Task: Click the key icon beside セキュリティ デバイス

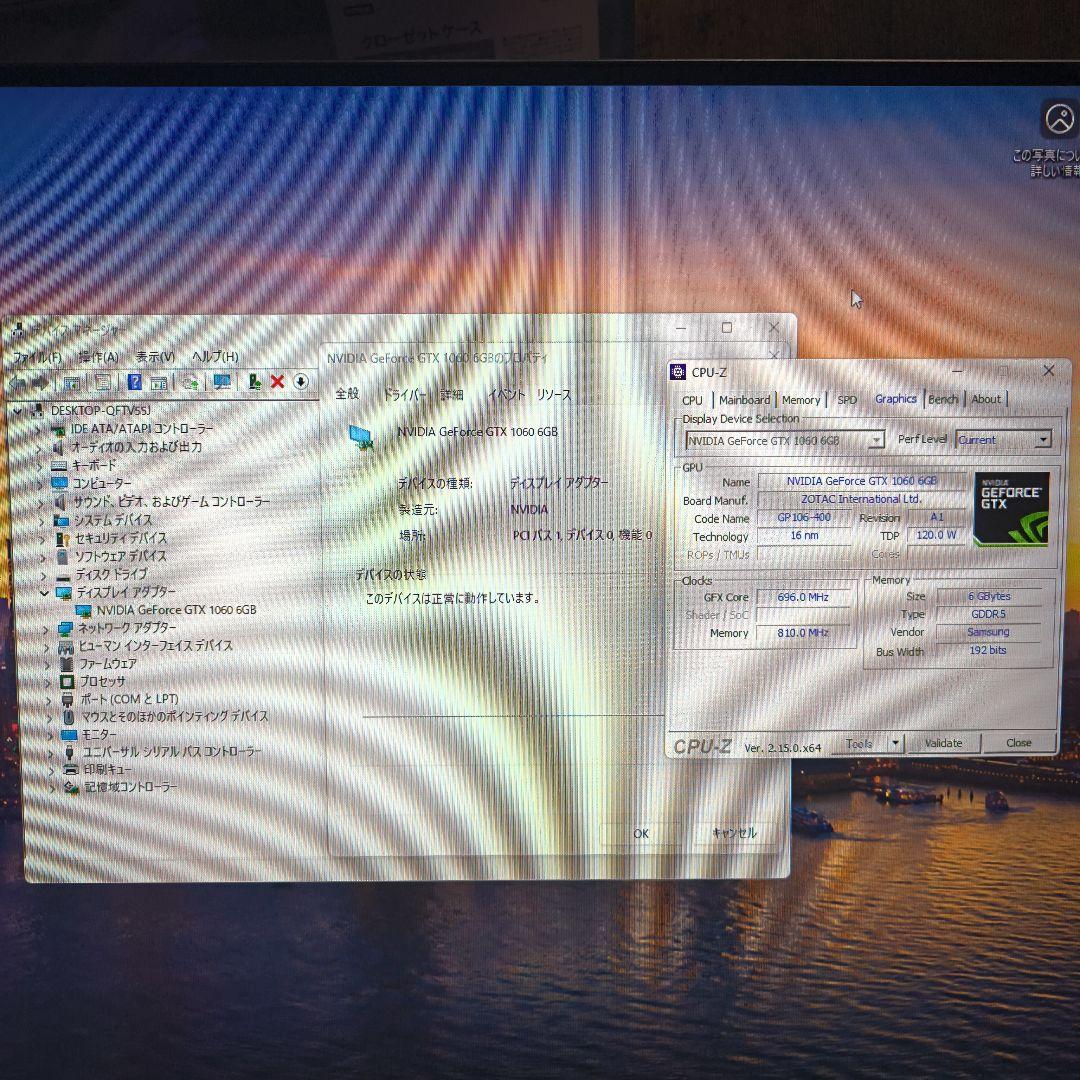Action: click(x=63, y=538)
